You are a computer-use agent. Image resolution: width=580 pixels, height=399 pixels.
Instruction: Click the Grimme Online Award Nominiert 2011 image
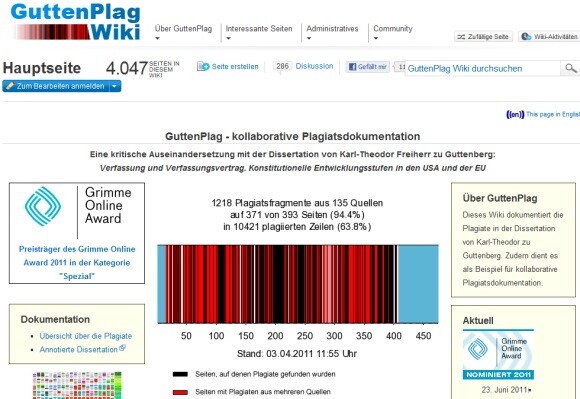click(x=498, y=355)
